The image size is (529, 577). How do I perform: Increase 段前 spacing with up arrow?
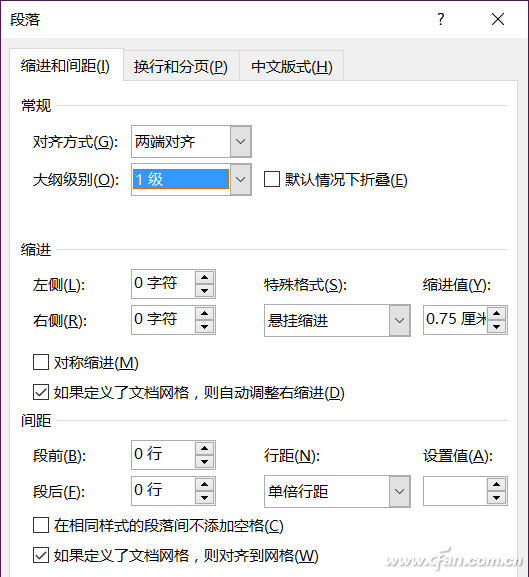coord(205,448)
